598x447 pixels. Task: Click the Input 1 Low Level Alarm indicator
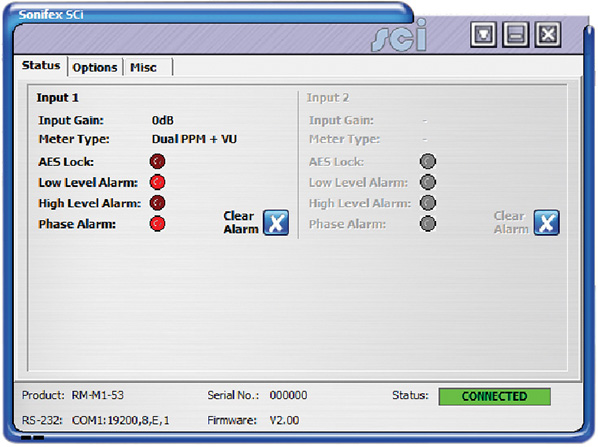click(x=157, y=182)
